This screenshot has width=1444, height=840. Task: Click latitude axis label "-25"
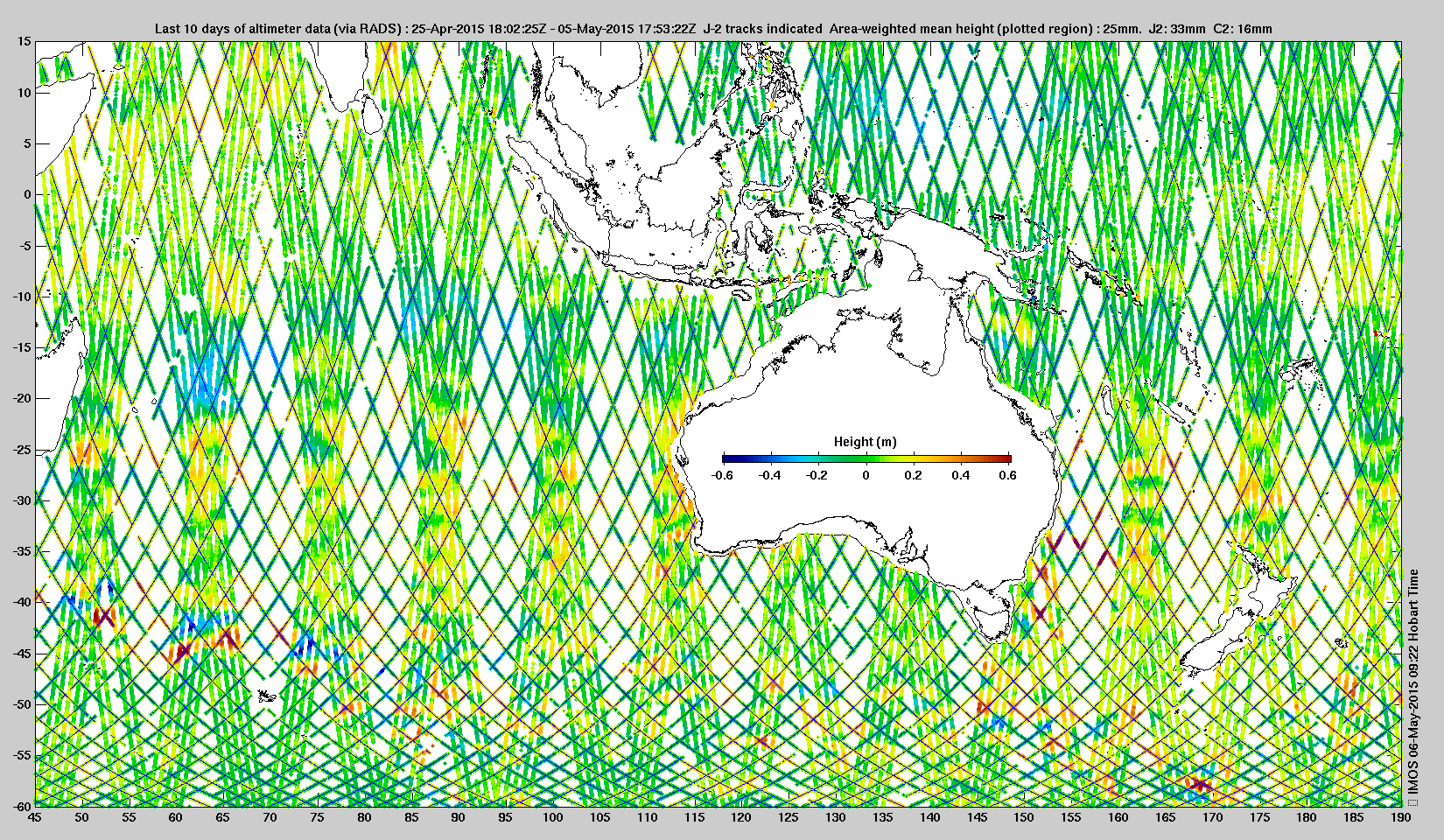coord(23,450)
